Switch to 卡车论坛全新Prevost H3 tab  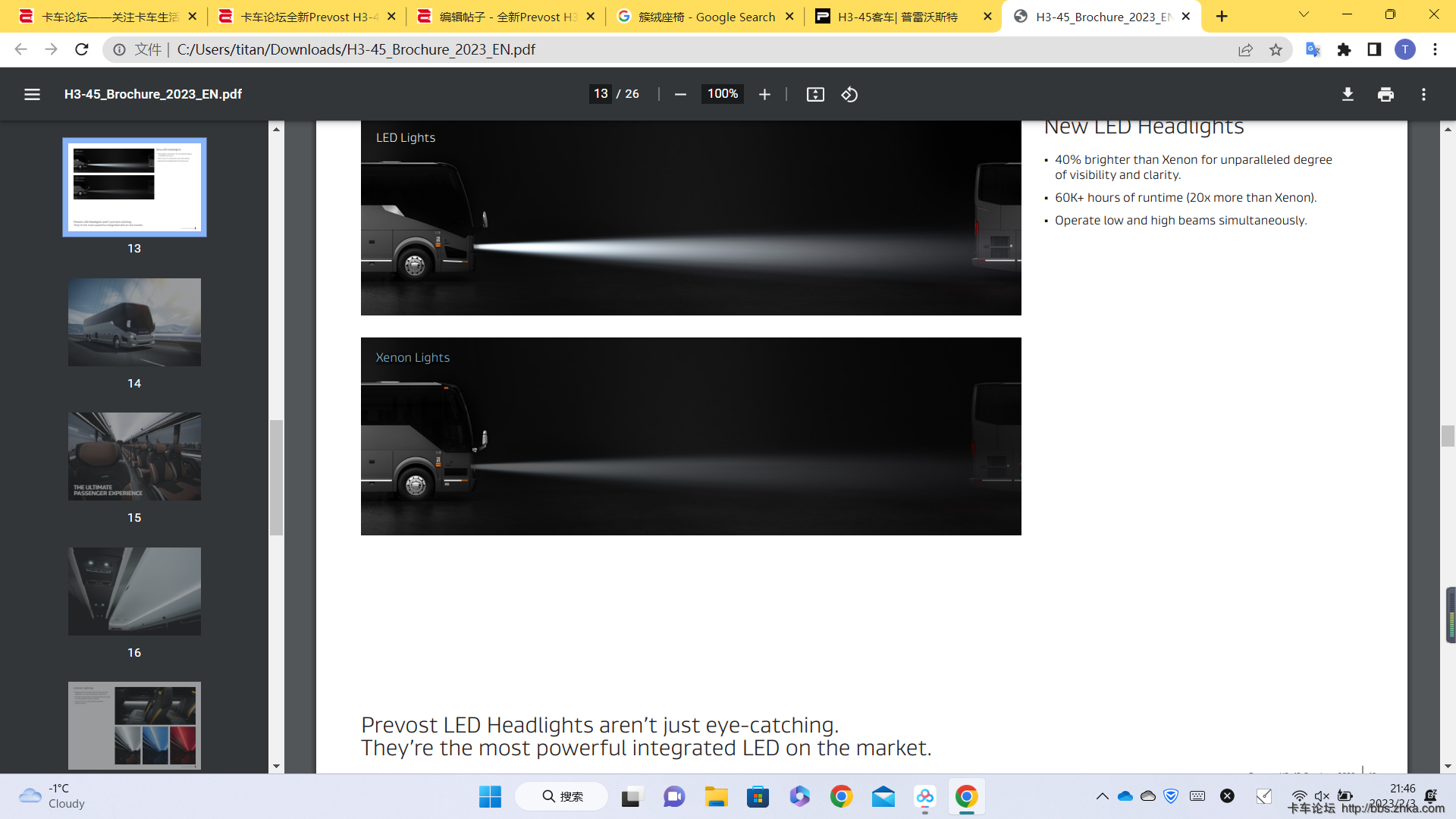pyautogui.click(x=307, y=16)
